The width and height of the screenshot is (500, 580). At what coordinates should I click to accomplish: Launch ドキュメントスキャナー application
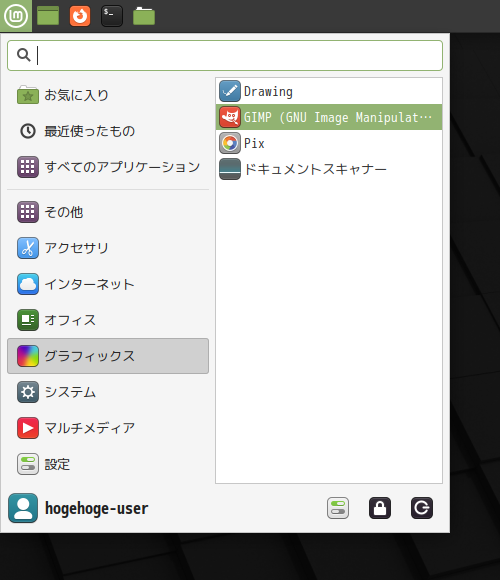329,169
